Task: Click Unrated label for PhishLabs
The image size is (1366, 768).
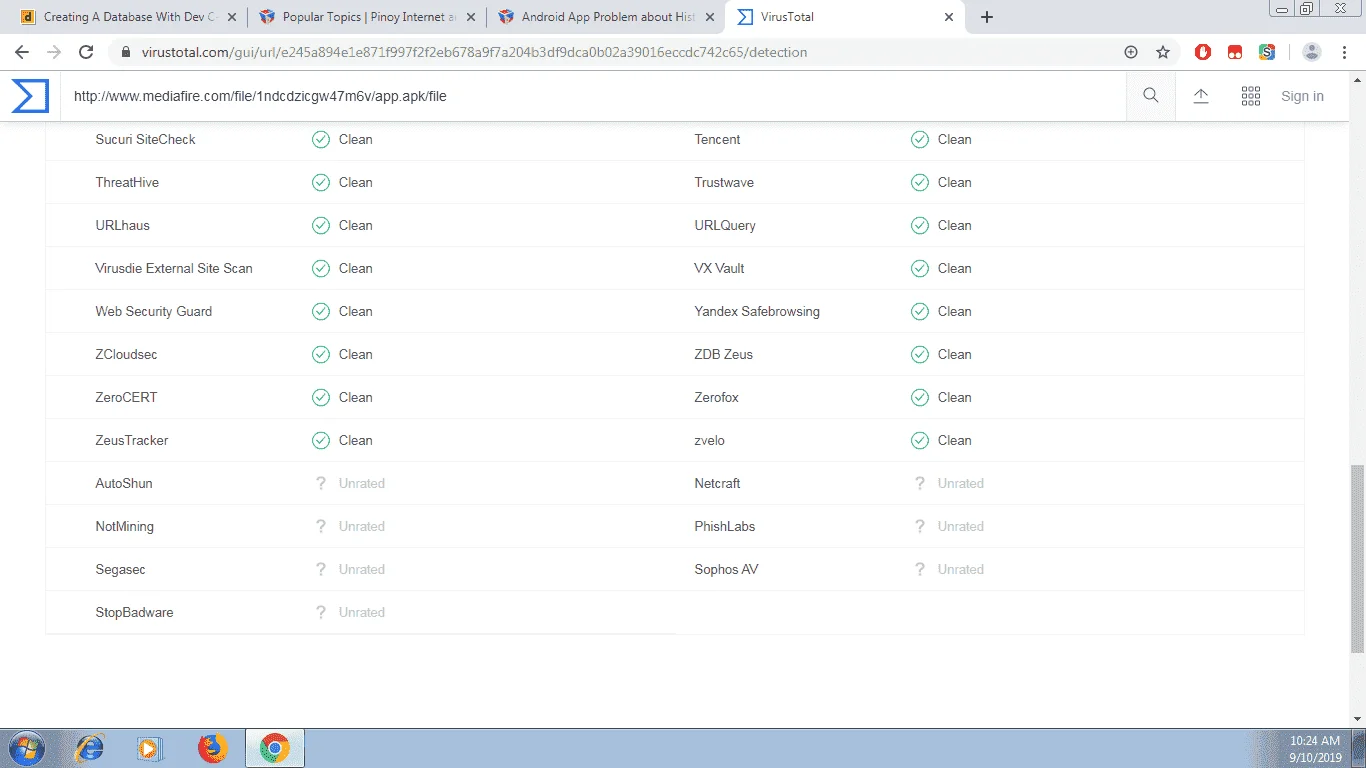Action: [x=961, y=526]
